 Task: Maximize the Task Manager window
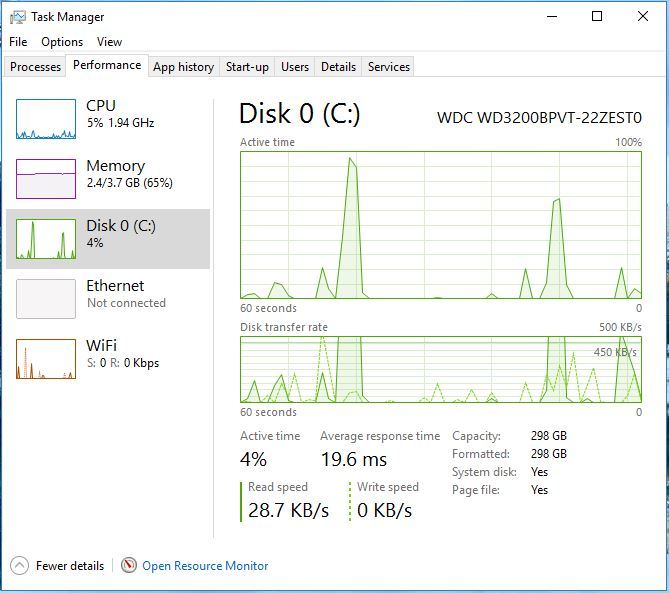(x=597, y=17)
